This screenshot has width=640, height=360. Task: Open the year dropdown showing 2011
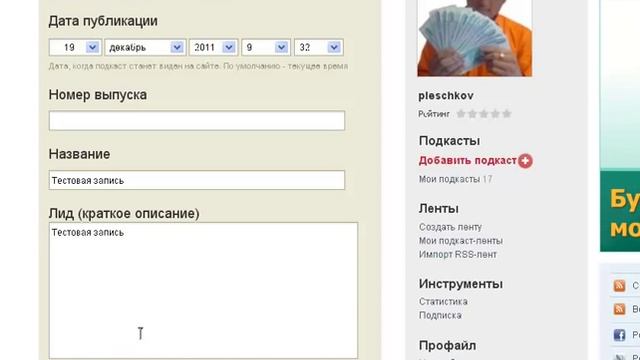213,47
